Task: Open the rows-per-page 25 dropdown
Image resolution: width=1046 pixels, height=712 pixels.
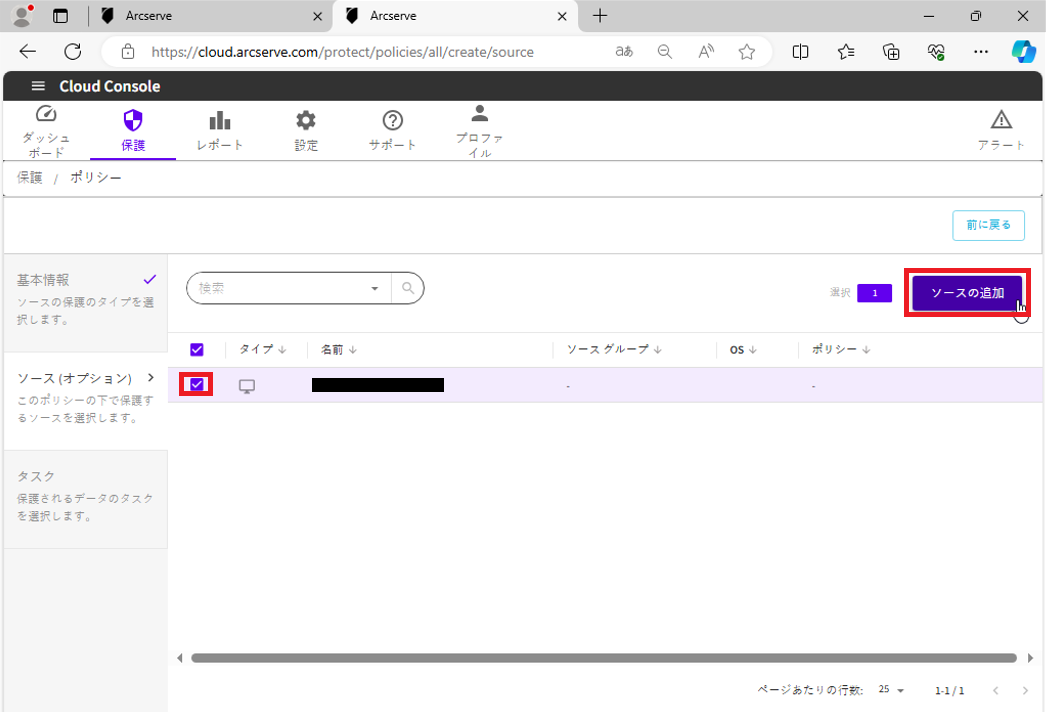Action: click(x=891, y=691)
